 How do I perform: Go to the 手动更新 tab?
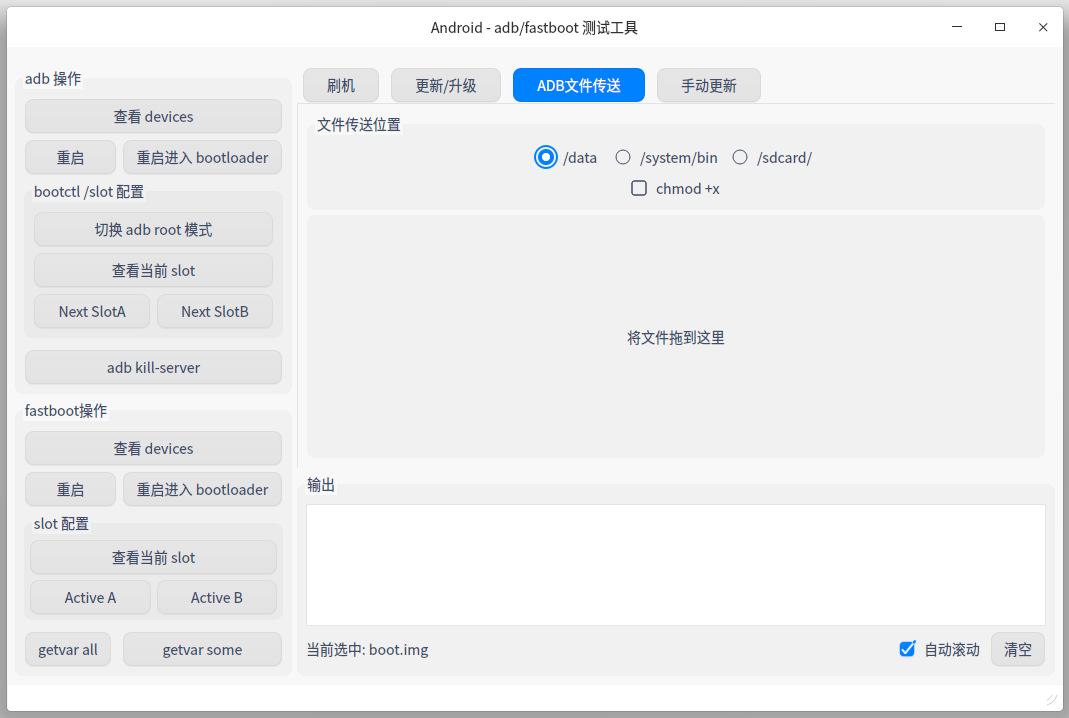(709, 86)
